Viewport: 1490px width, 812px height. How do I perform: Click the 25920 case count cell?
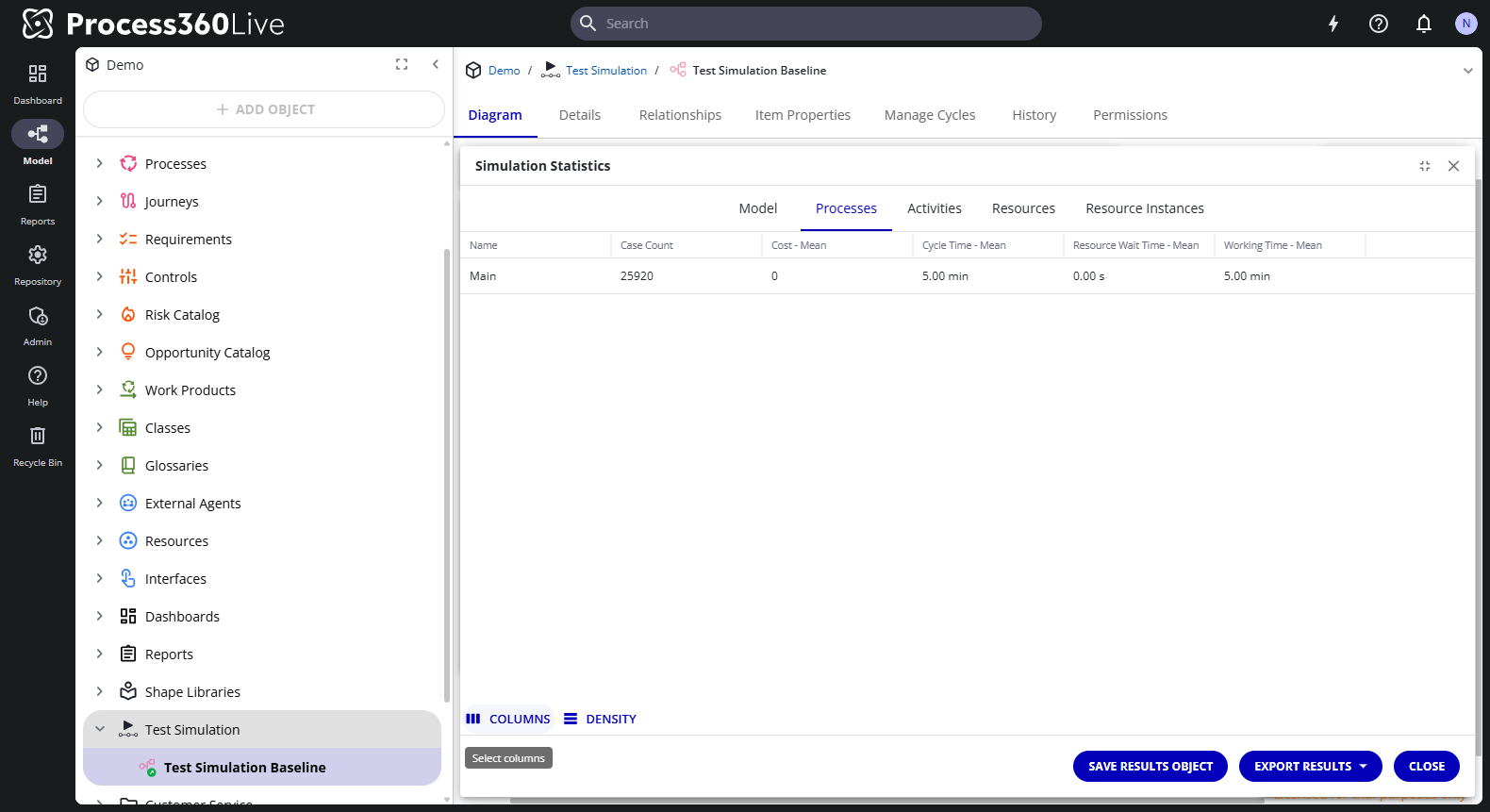point(687,276)
